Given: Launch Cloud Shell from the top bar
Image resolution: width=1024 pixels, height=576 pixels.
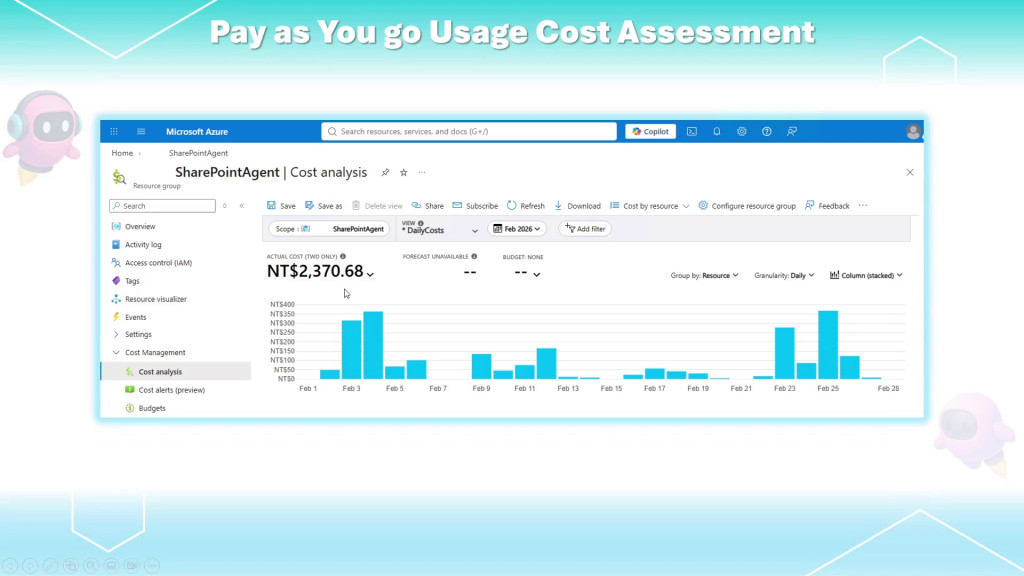Looking at the screenshot, I should [692, 131].
